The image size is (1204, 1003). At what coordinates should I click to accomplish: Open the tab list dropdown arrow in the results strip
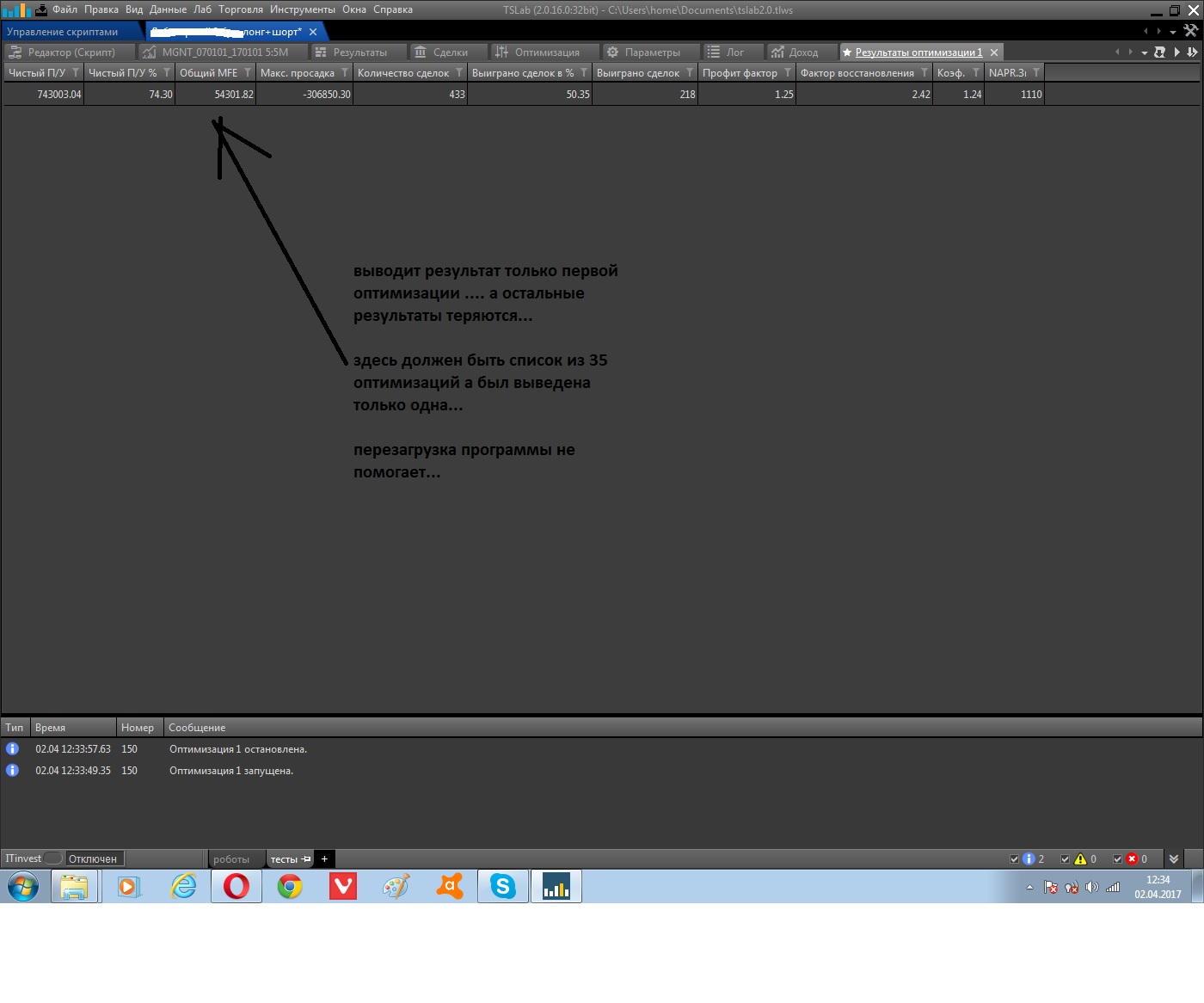[x=1145, y=53]
